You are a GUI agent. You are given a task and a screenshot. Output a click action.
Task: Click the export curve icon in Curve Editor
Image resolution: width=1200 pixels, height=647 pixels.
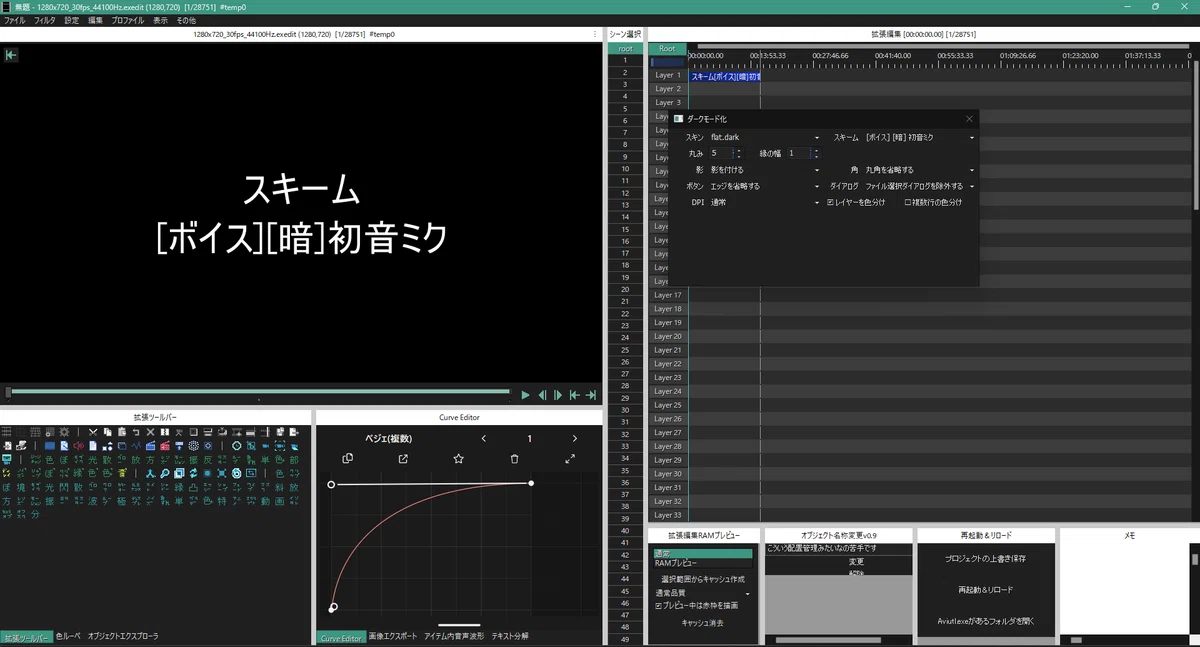[403, 459]
